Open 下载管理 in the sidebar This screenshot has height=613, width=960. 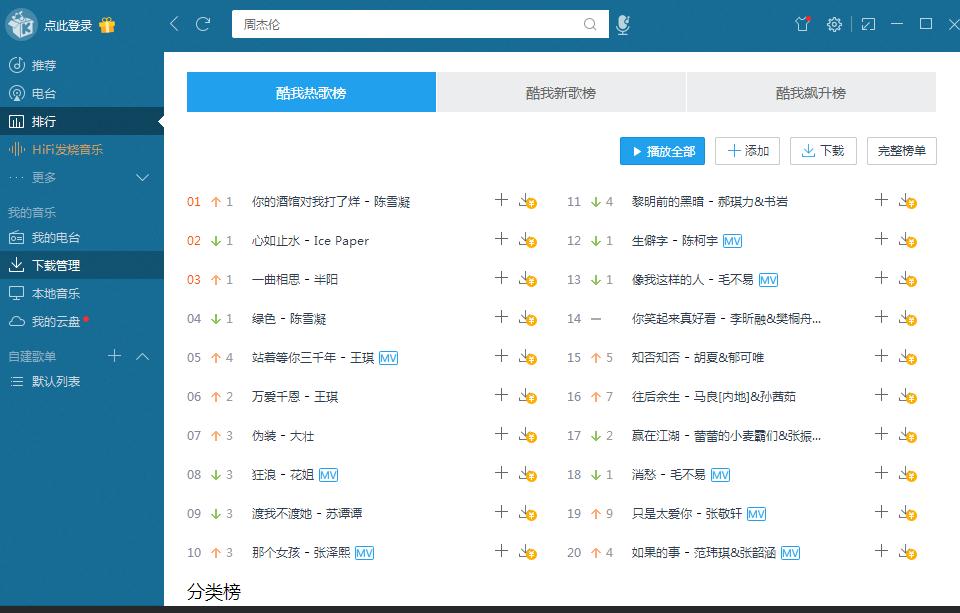click(x=56, y=265)
